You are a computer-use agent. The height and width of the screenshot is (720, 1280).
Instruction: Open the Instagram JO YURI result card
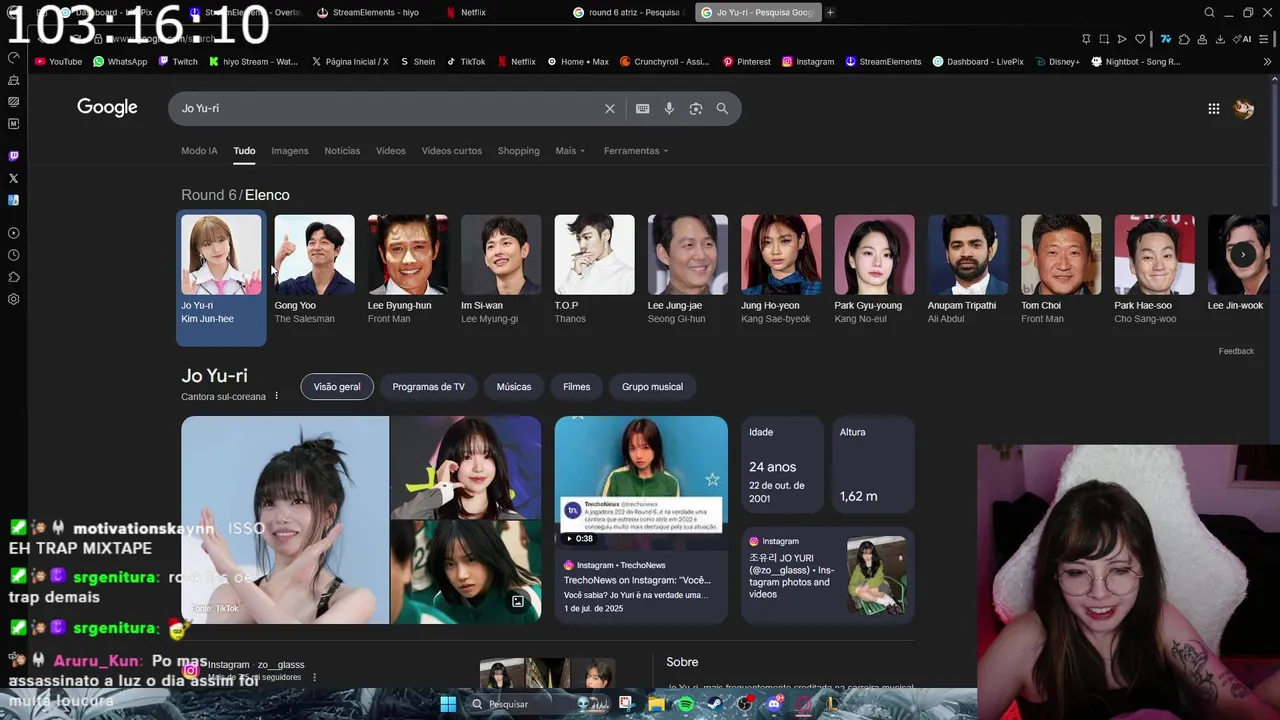[x=827, y=575]
